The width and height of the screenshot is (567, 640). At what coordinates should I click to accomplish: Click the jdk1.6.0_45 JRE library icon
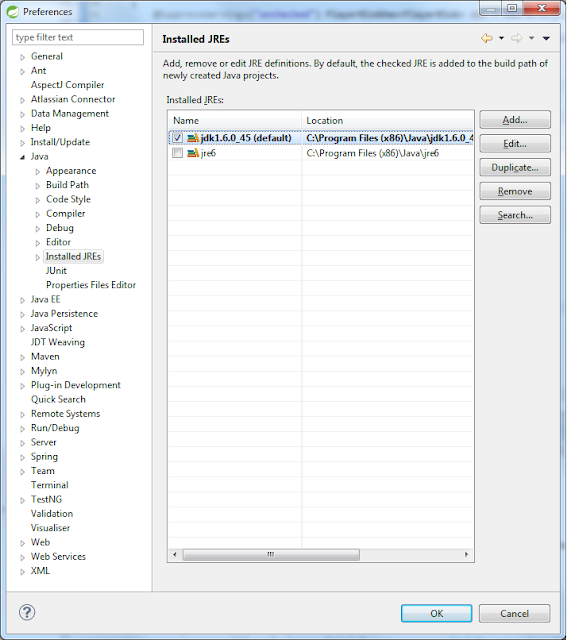(193, 138)
